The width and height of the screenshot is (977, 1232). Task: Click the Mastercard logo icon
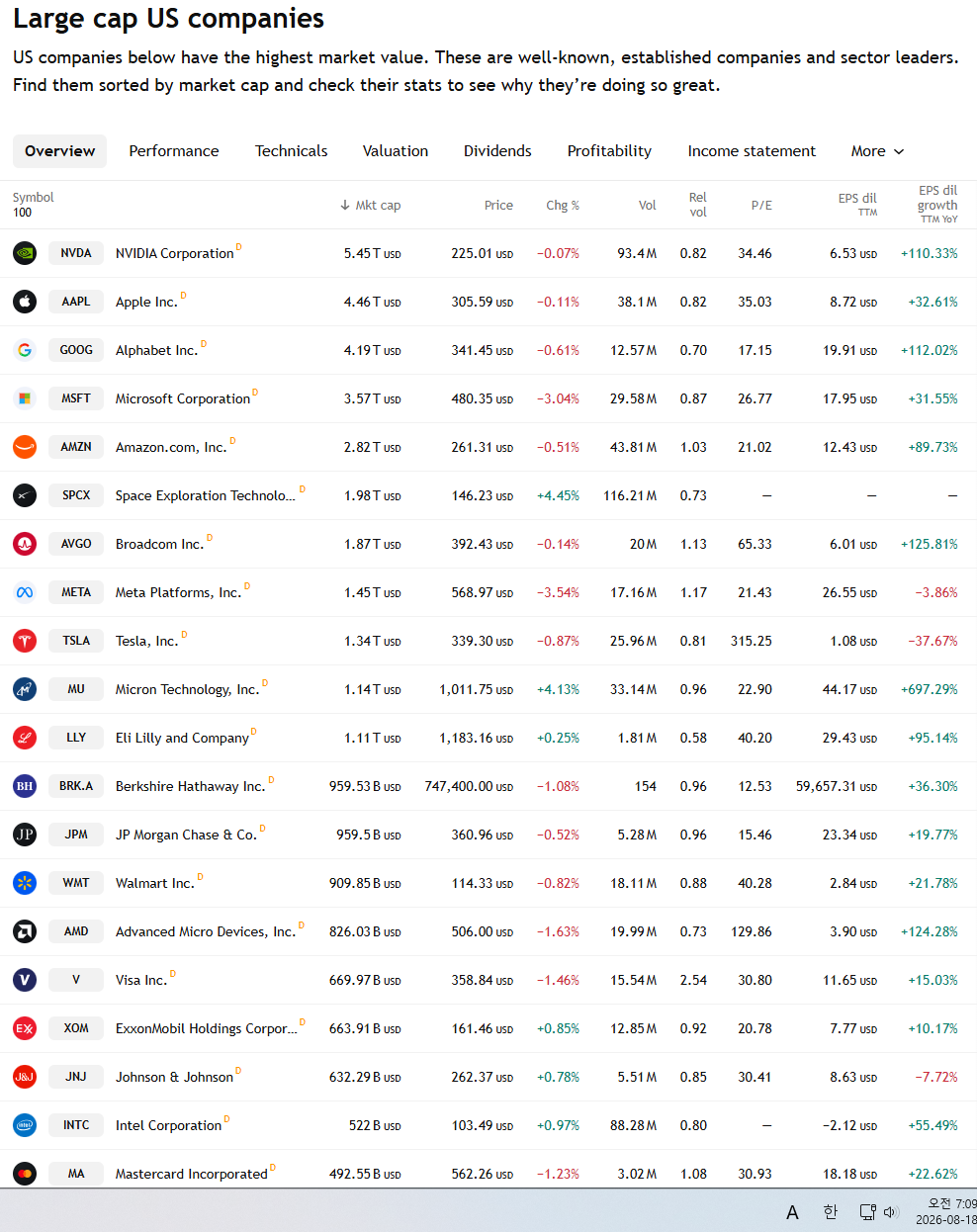point(25,1174)
